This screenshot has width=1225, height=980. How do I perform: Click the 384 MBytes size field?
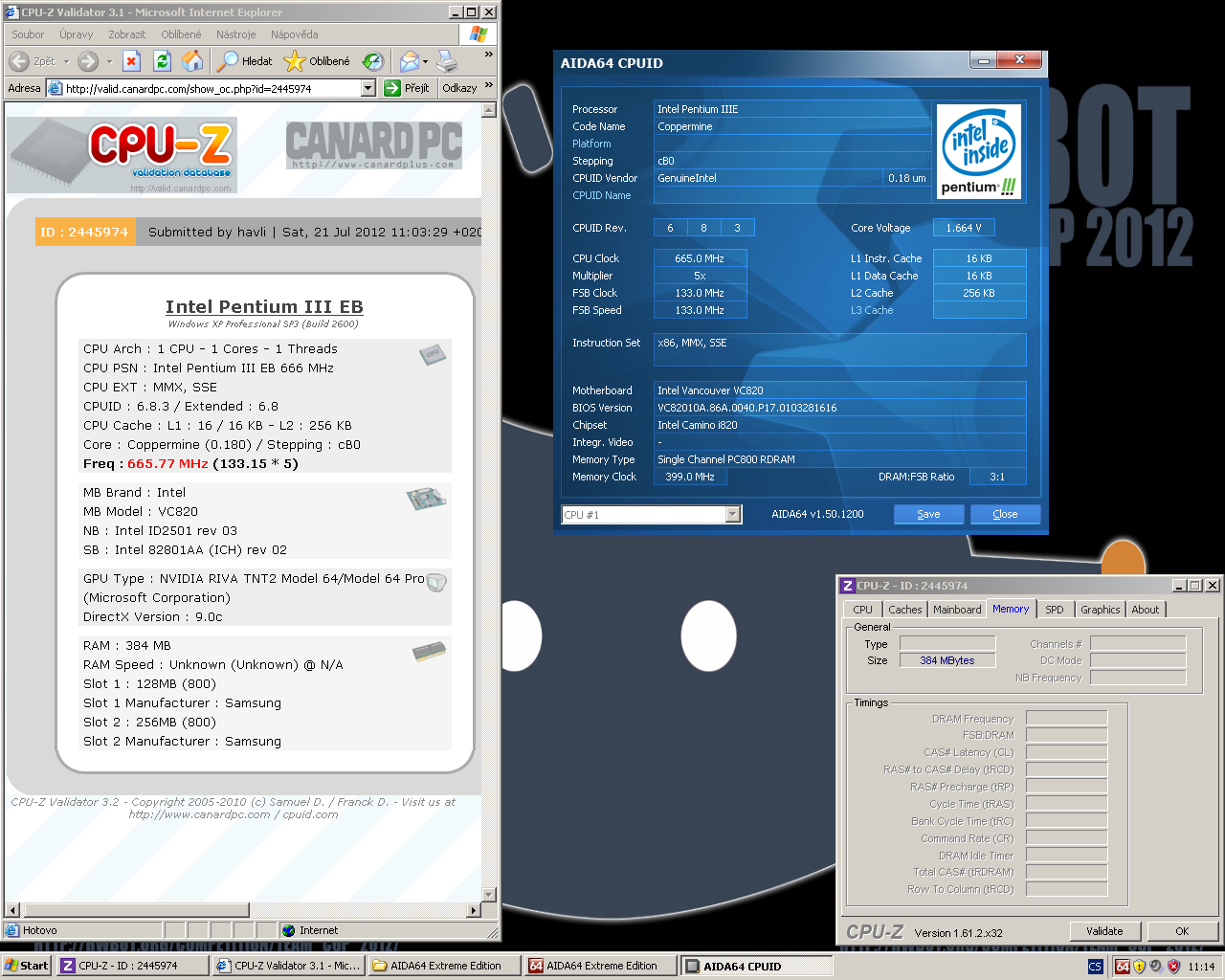[x=947, y=660]
